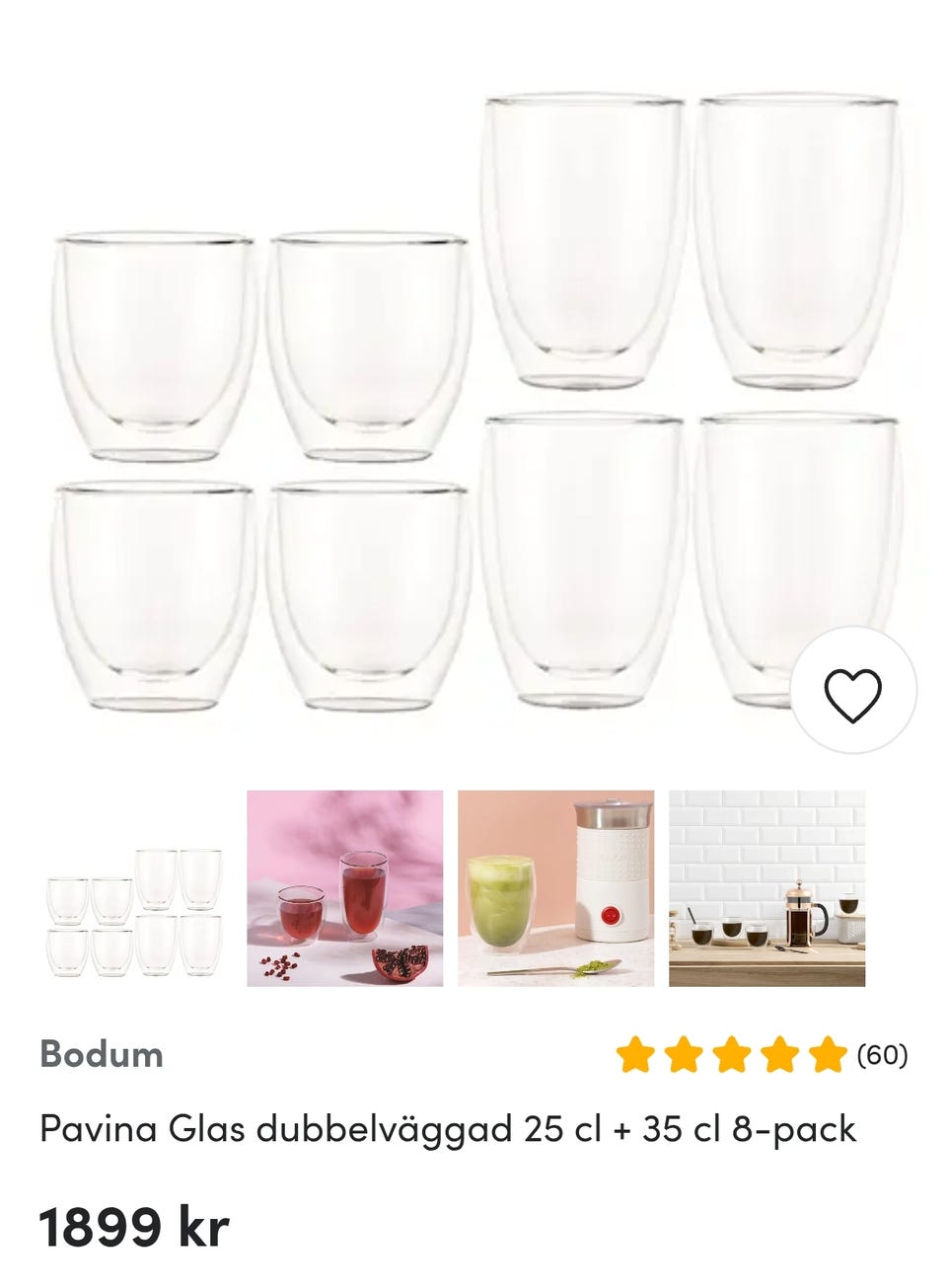947x1288 pixels.
Task: Open the Bodum brand page
Action: [102, 1055]
